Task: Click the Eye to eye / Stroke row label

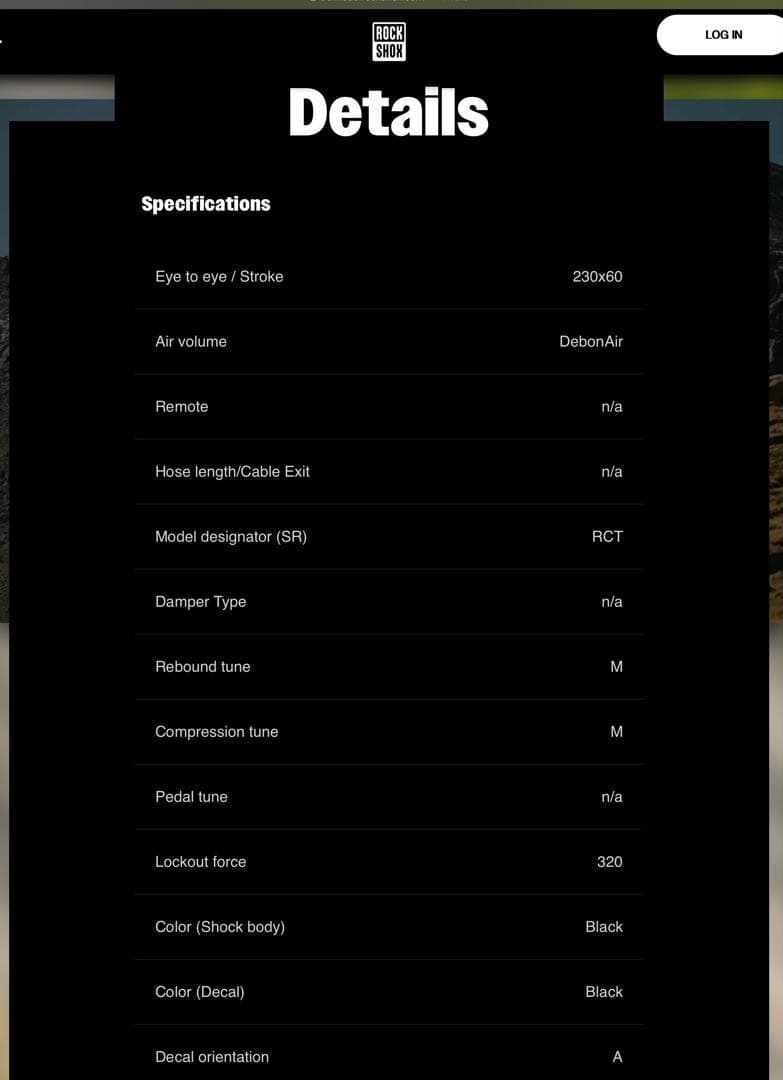Action: coord(219,277)
